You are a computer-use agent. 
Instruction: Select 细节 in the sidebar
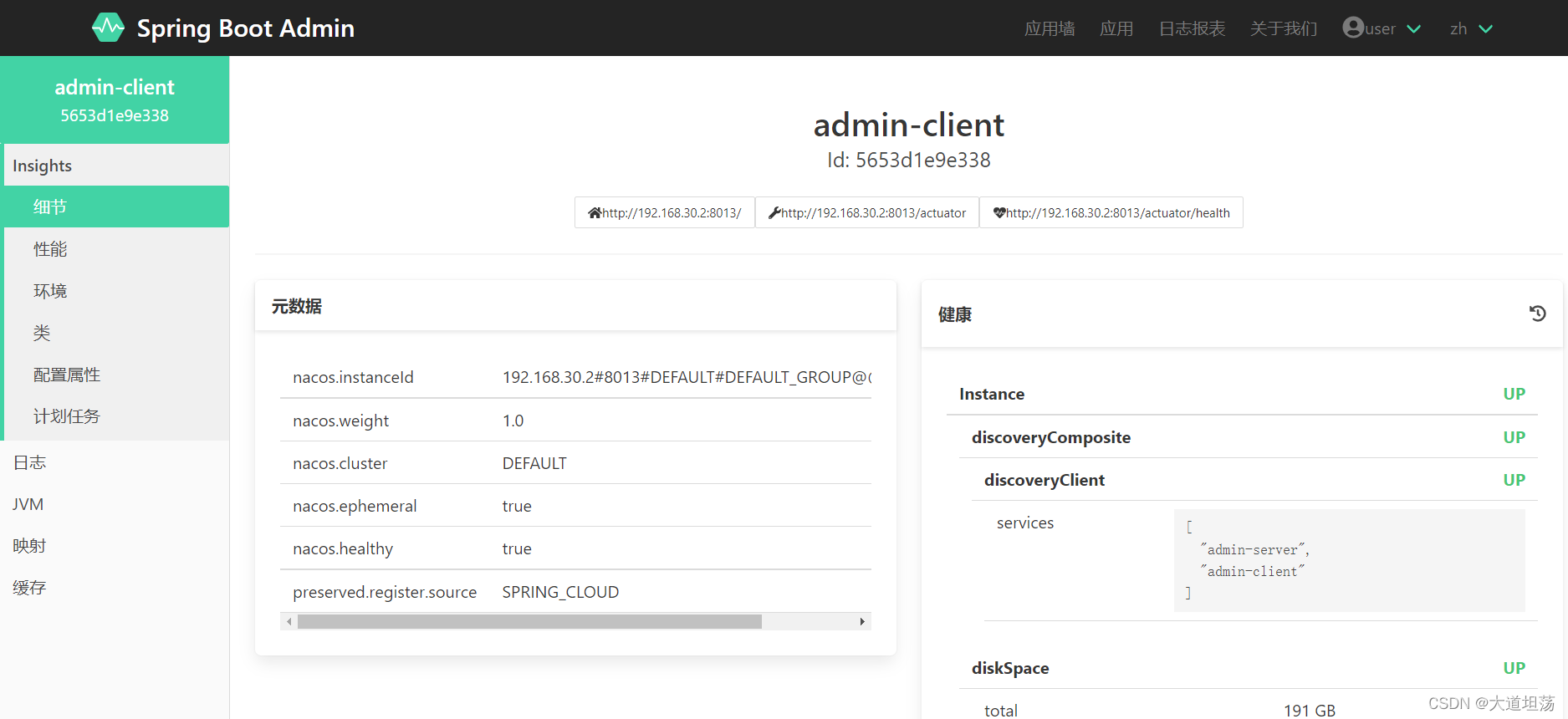[x=116, y=207]
